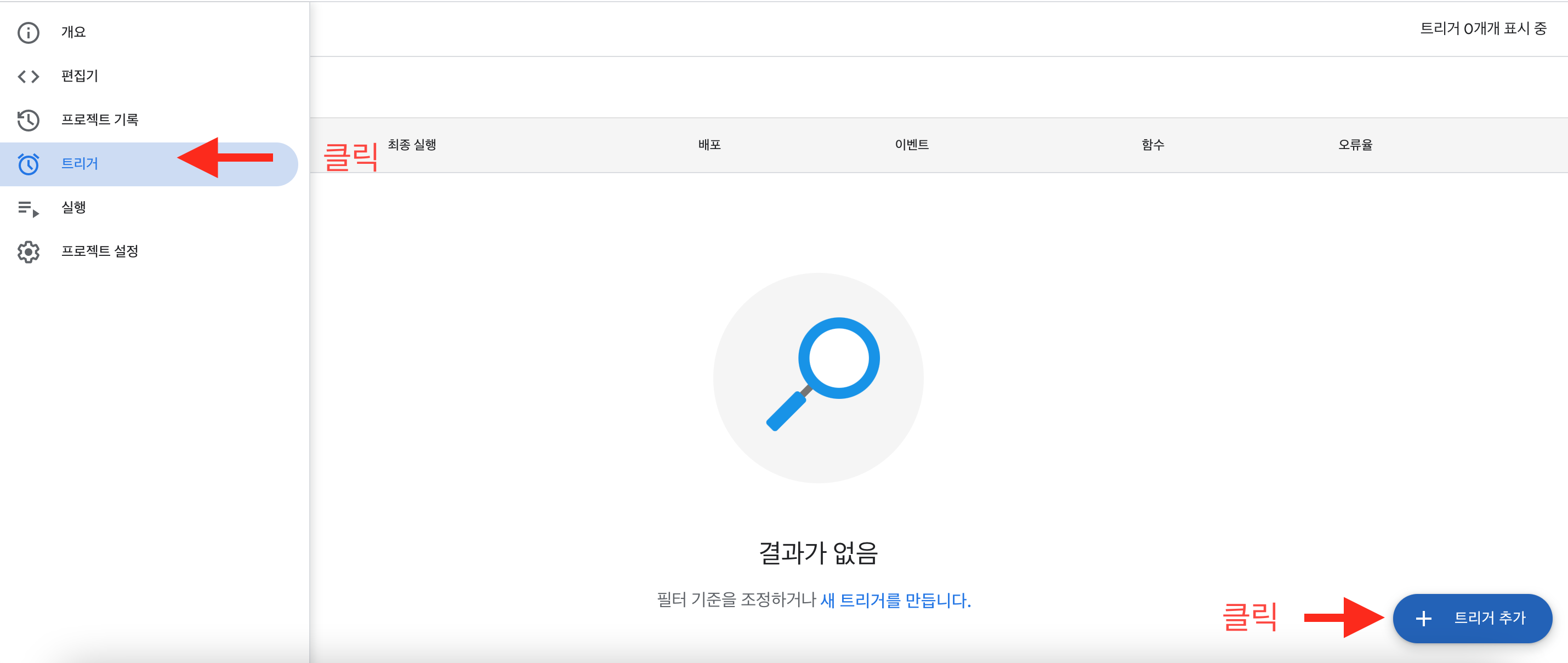The height and width of the screenshot is (663, 1568).
Task: Open the 편집기 menu item
Action: [x=149, y=76]
